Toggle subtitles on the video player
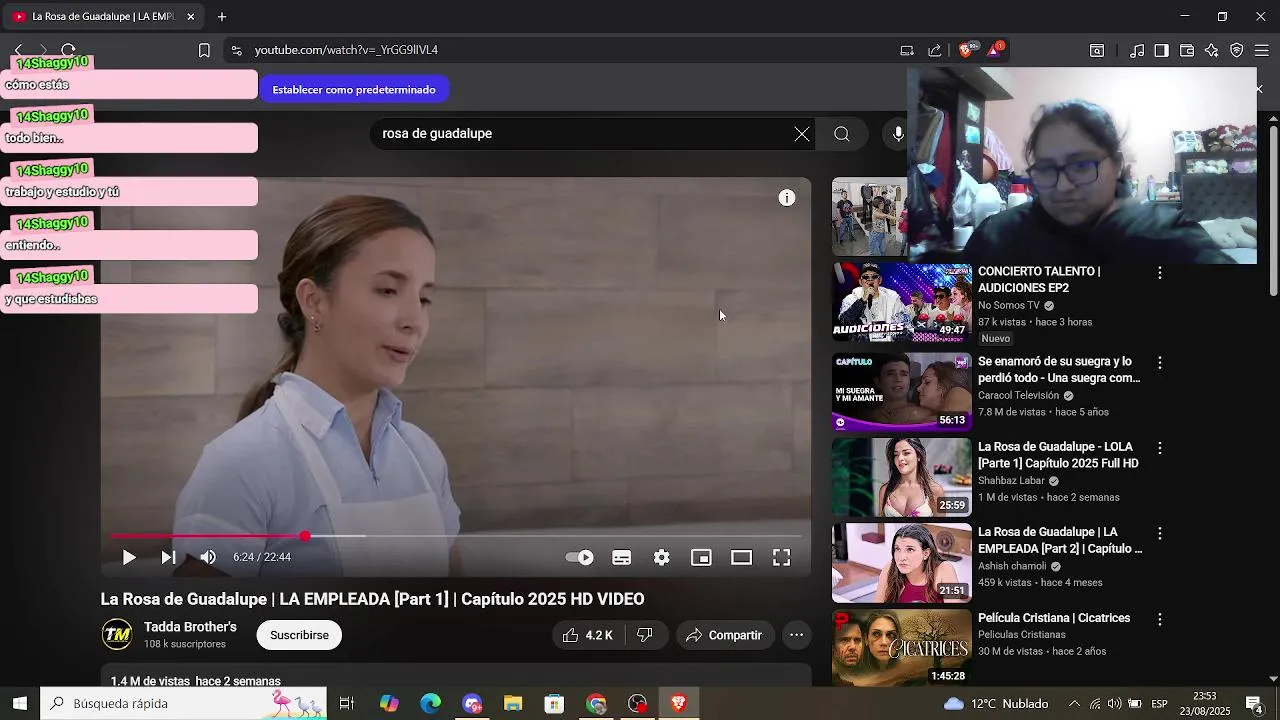Screen dimensions: 1280x720 [x=621, y=557]
